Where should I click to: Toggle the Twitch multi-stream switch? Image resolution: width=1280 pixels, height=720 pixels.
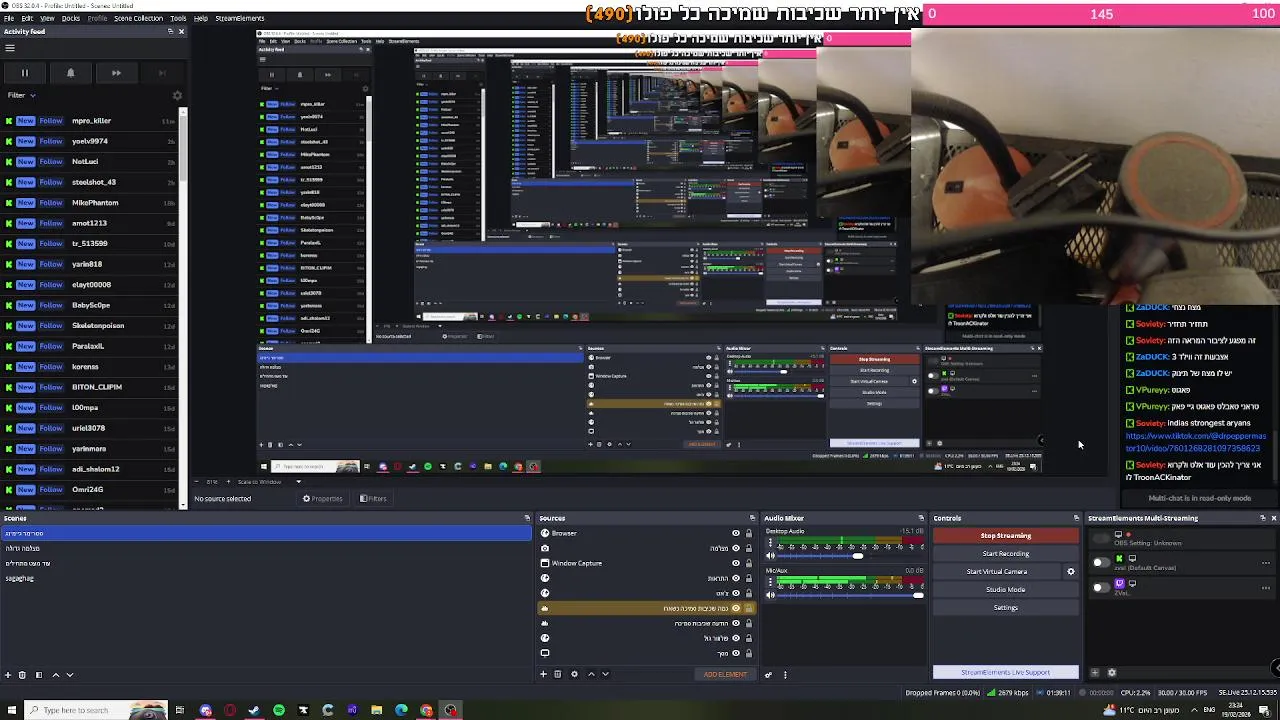point(1100,587)
